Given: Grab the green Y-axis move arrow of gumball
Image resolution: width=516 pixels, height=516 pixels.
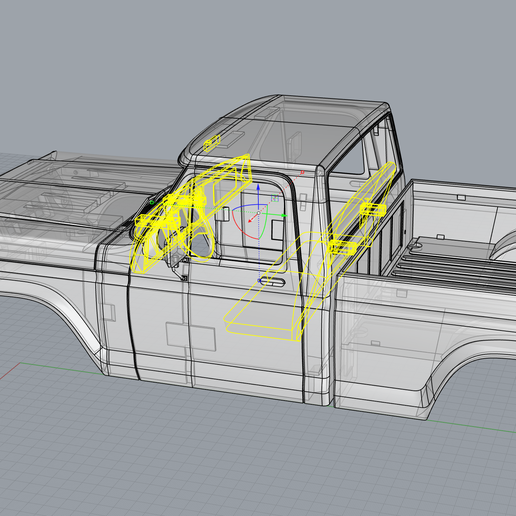Looking at the screenshot, I should 284,215.
